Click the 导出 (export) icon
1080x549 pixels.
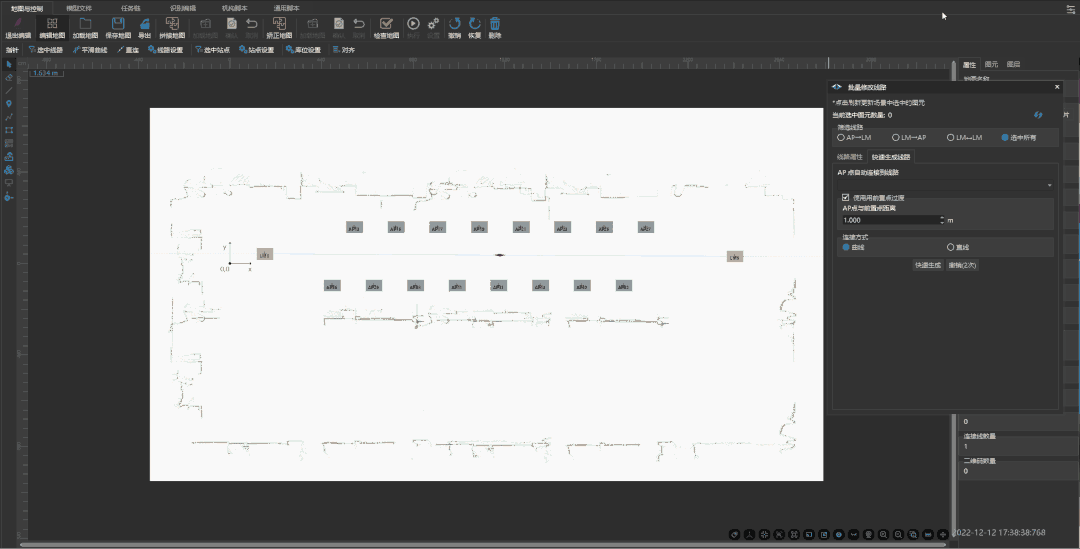pos(145,24)
